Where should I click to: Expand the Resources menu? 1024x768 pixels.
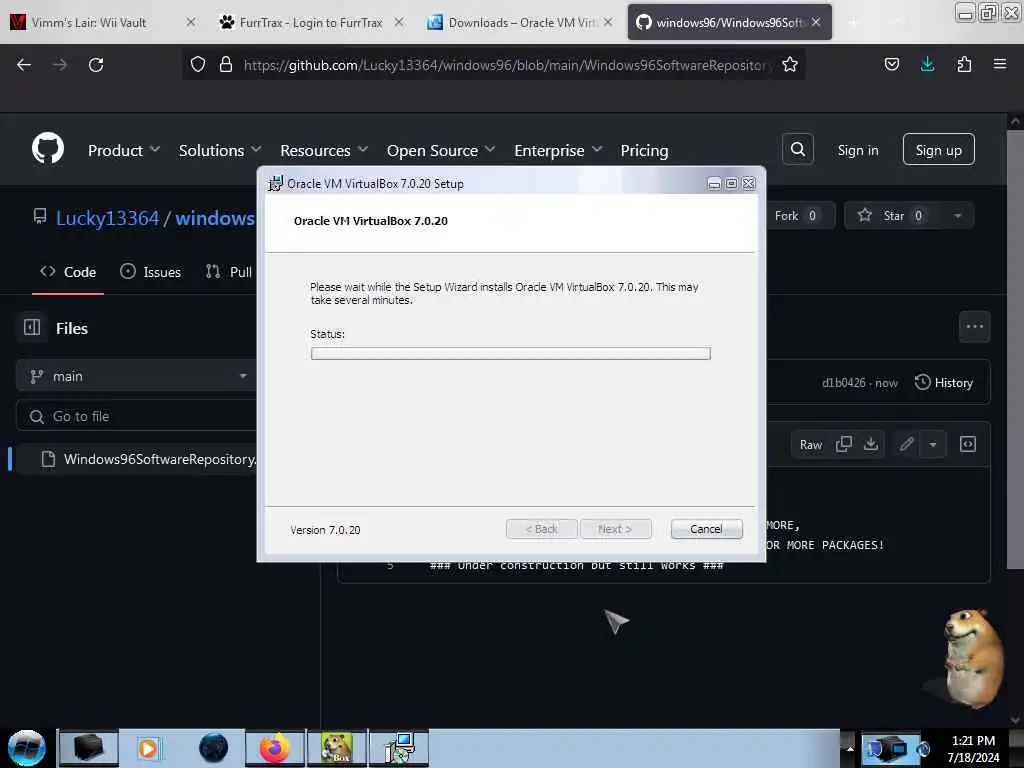(324, 150)
